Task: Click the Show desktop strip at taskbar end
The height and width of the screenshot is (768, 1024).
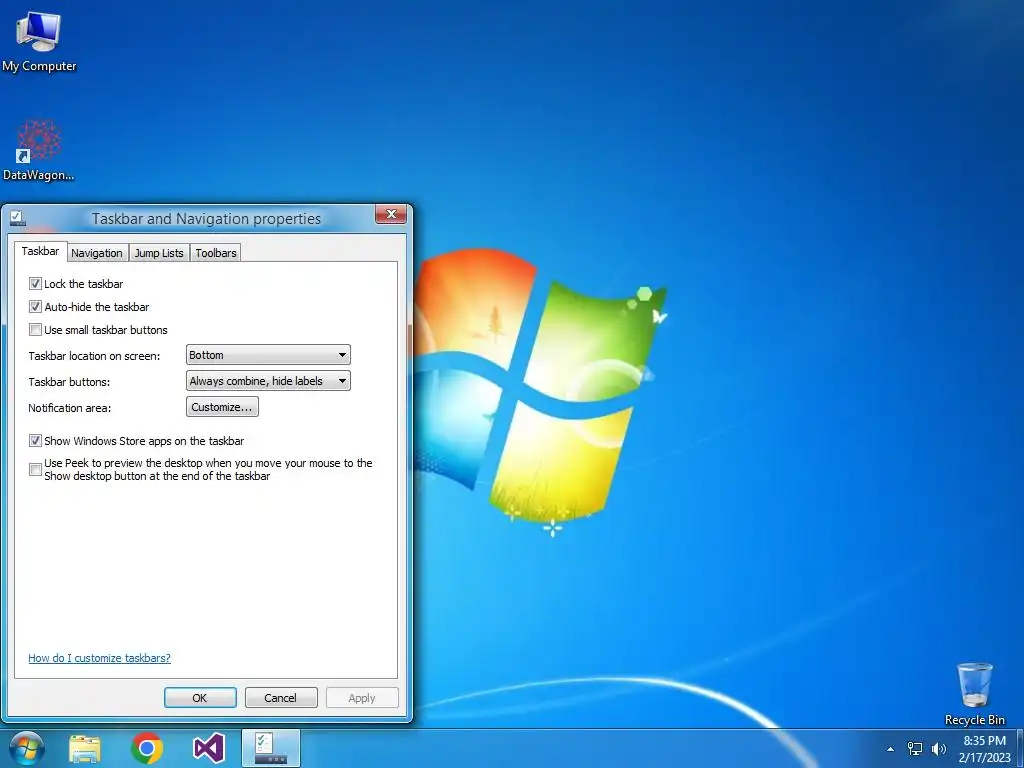Action: point(1019,748)
